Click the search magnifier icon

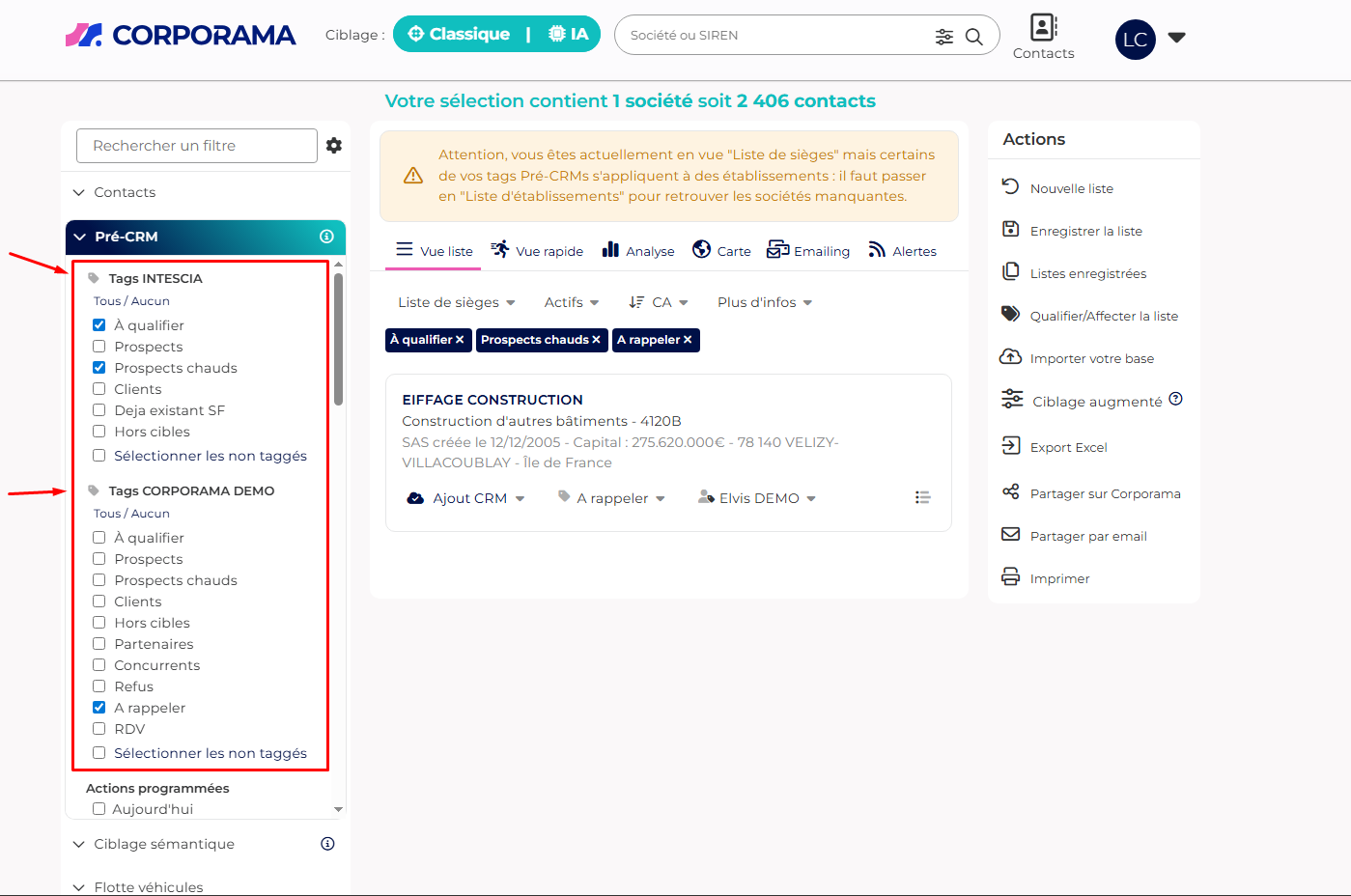[x=974, y=37]
